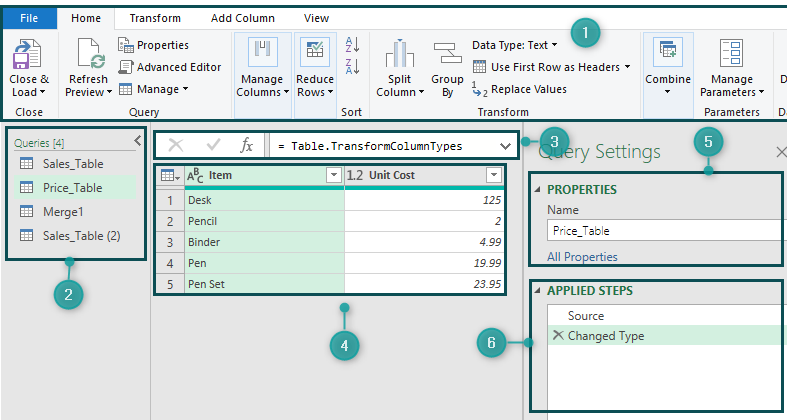Screen dimensions: 787x420
Task: Select the Source applied step
Action: click(x=665, y=316)
